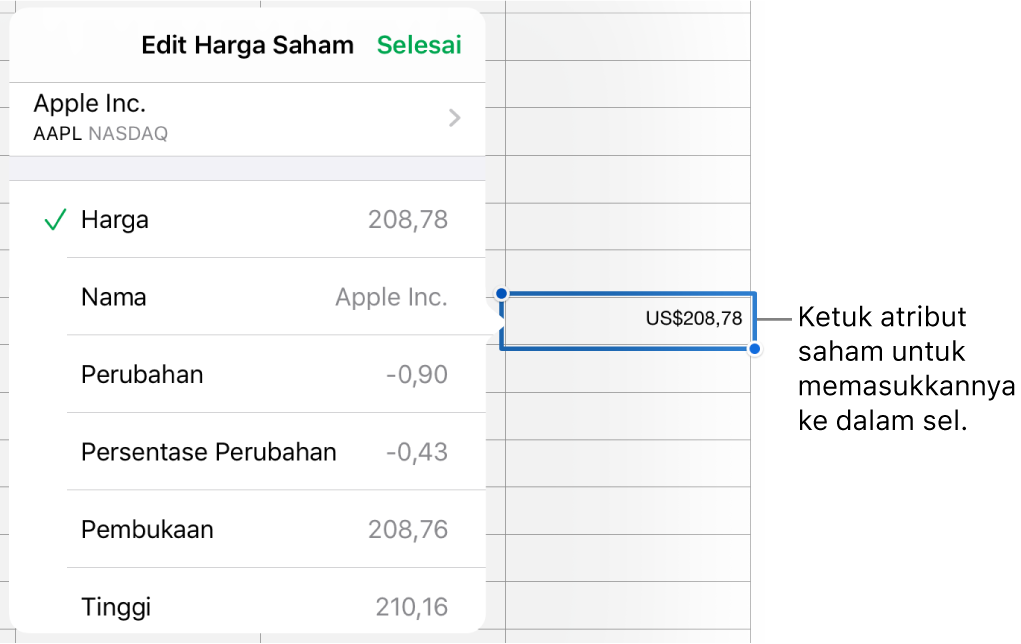Screen dimensions: 1021x644
Task: Tap the chevron beside Apple Inc.
Action: (455, 117)
